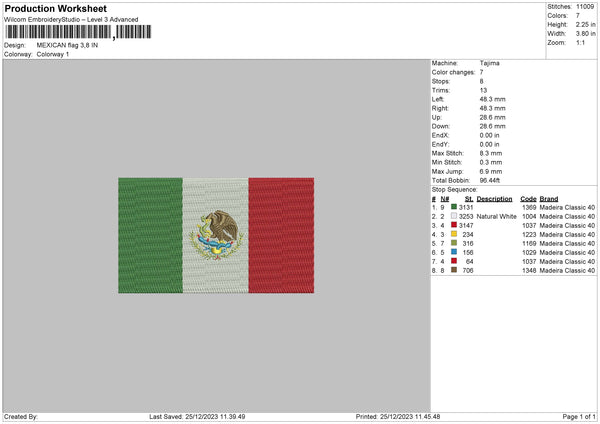Click the Natural White thread swatch
This screenshot has width=600, height=424.
pos(454,216)
